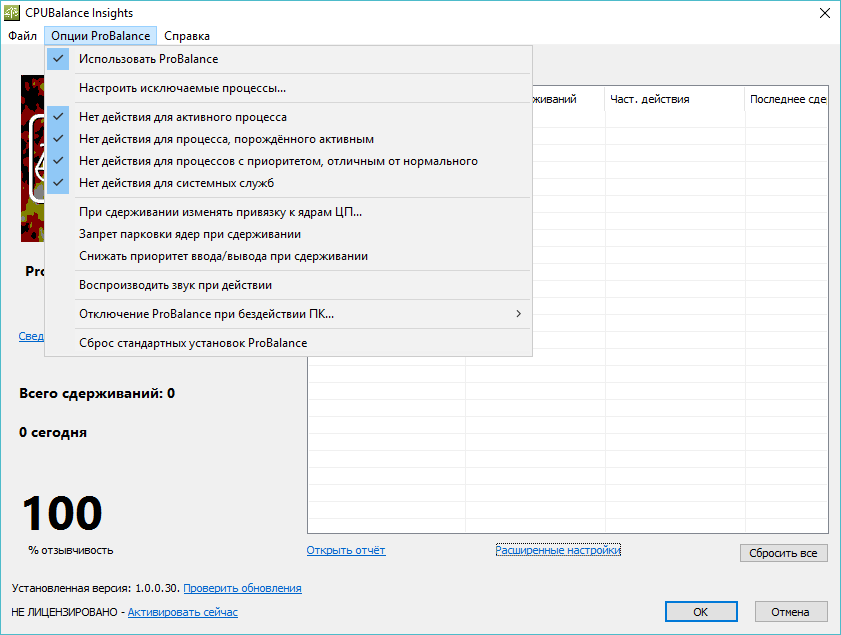The image size is (841, 635).
Task: Click the 0 сегодня text
Action: [x=53, y=432]
